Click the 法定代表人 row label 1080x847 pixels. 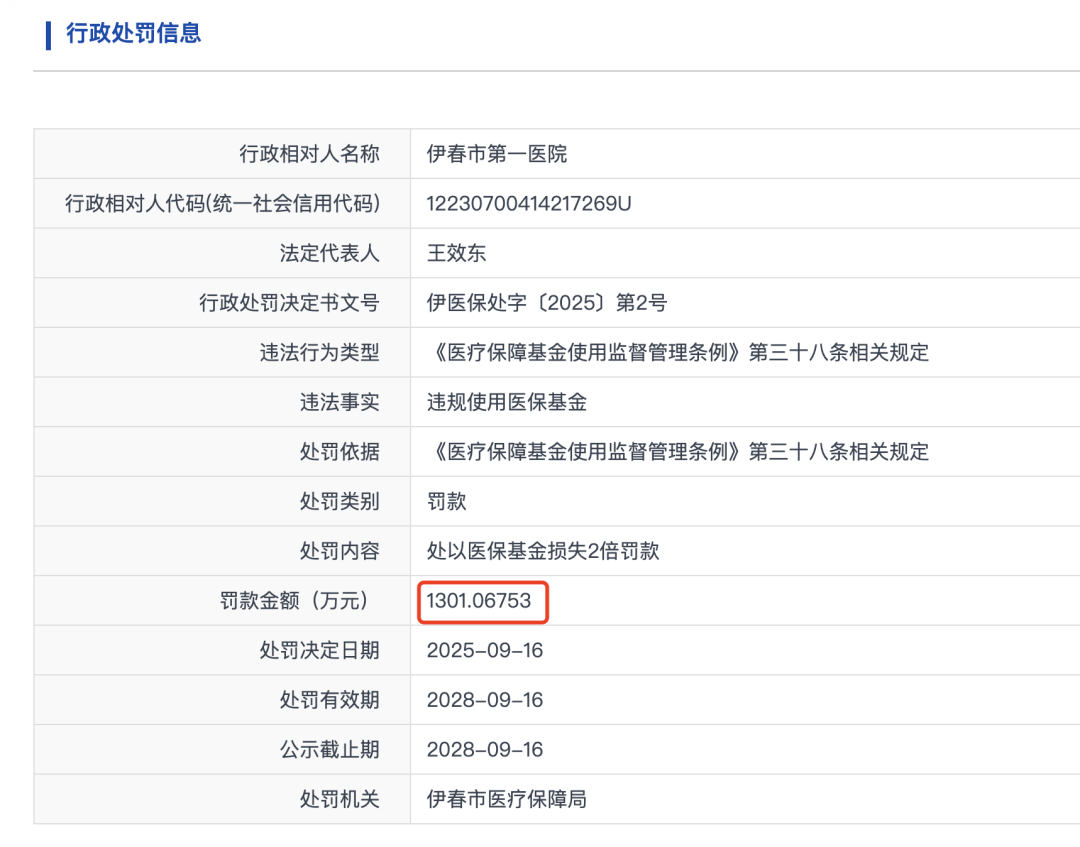click(330, 253)
